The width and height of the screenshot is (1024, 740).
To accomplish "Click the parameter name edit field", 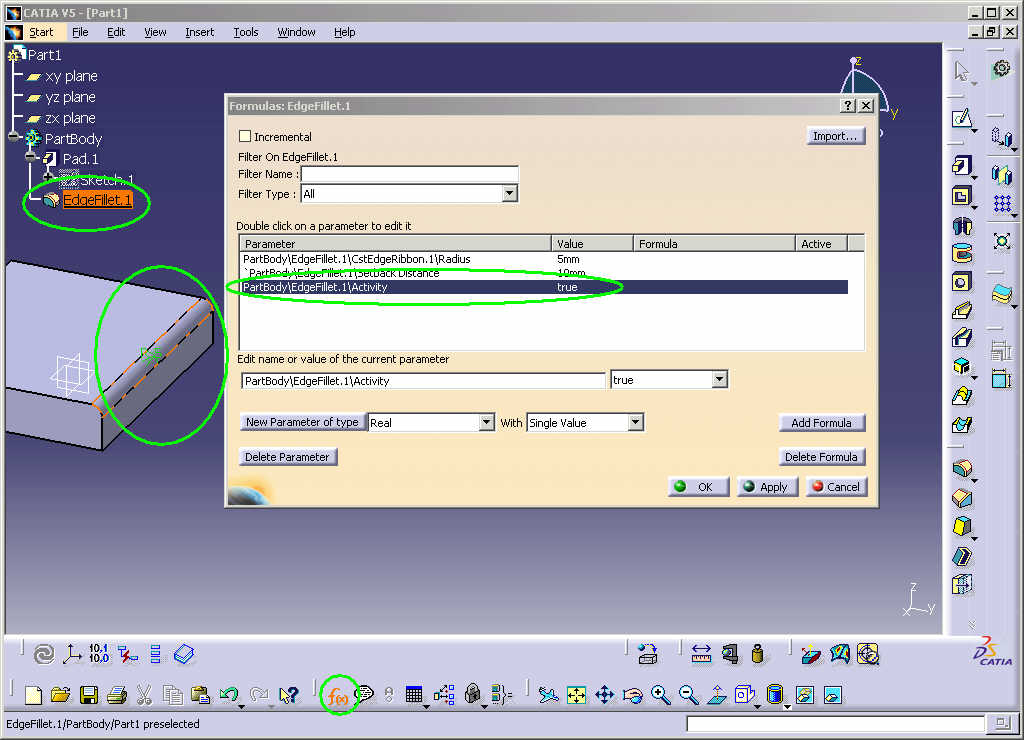I will (x=423, y=381).
